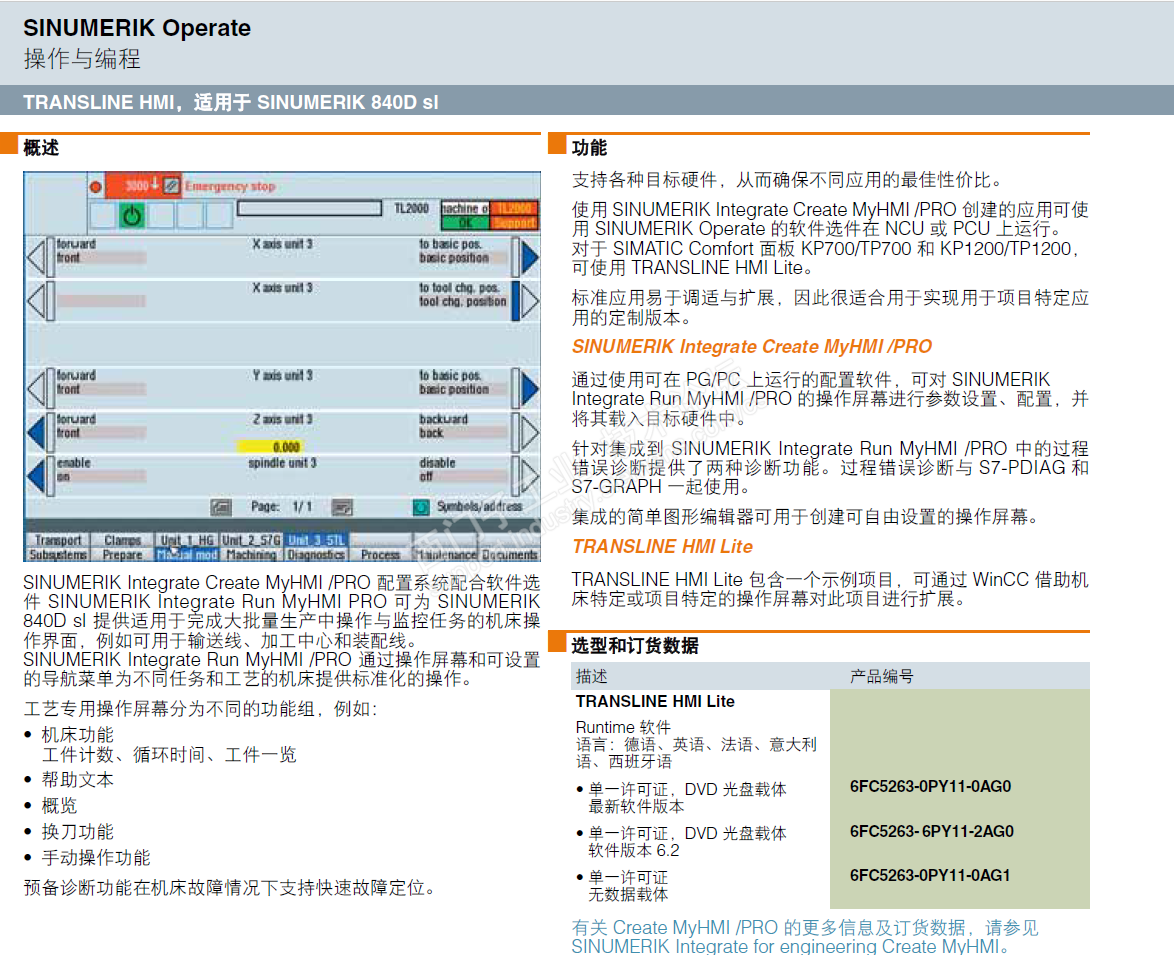This screenshot has width=1174, height=955.
Task: Open the Diagnostics tab
Action: tap(315, 555)
